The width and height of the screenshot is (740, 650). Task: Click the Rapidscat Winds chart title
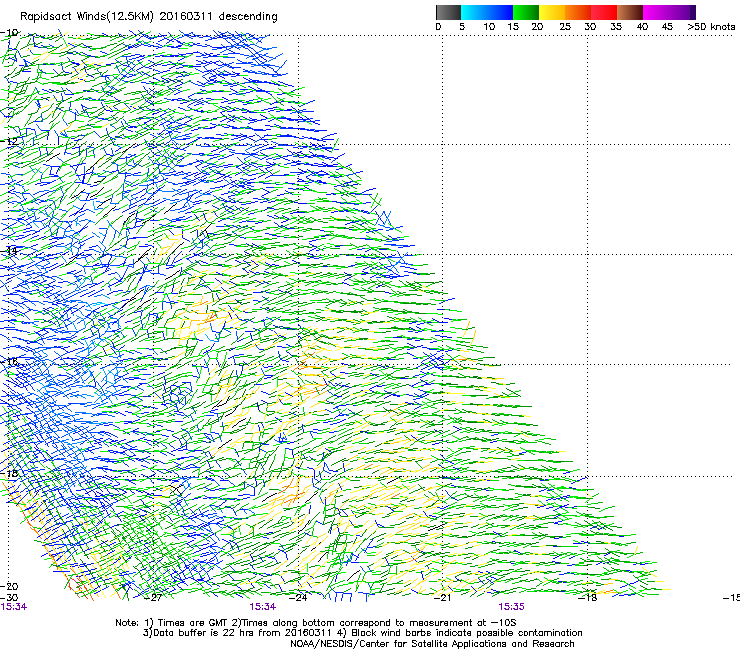tap(149, 16)
